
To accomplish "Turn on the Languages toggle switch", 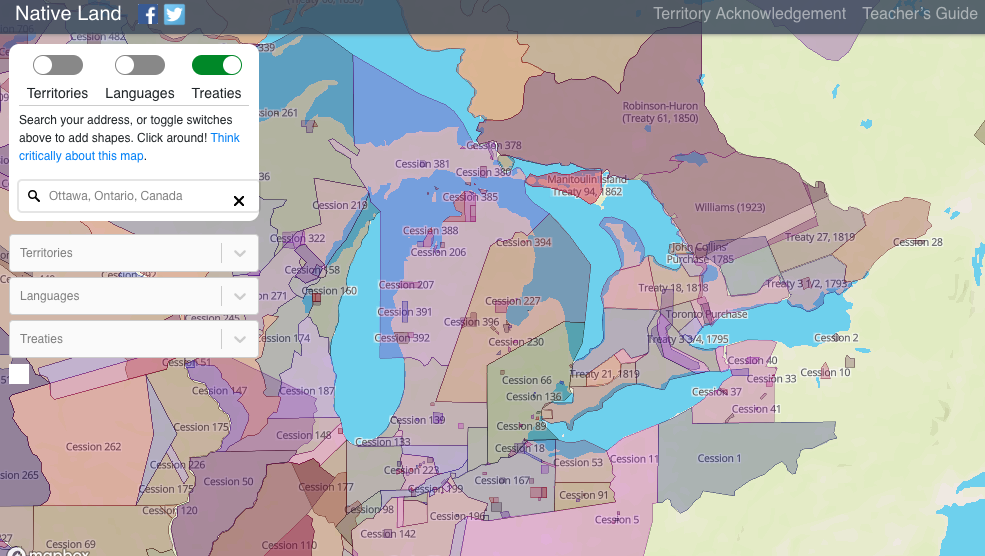I will (139, 66).
